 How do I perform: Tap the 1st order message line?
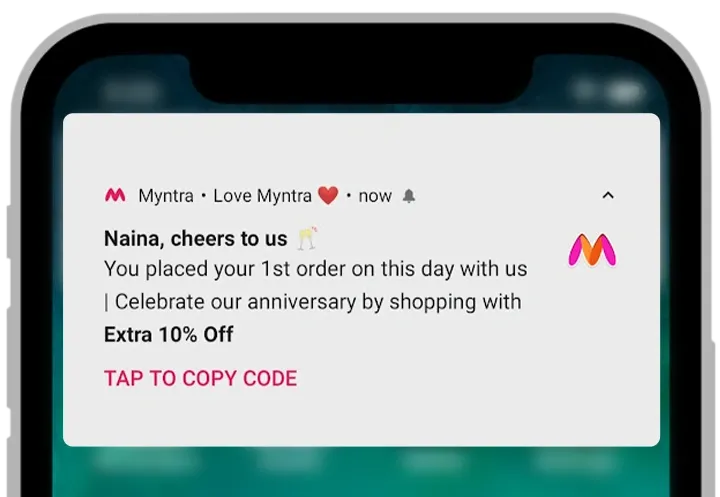(x=315, y=269)
